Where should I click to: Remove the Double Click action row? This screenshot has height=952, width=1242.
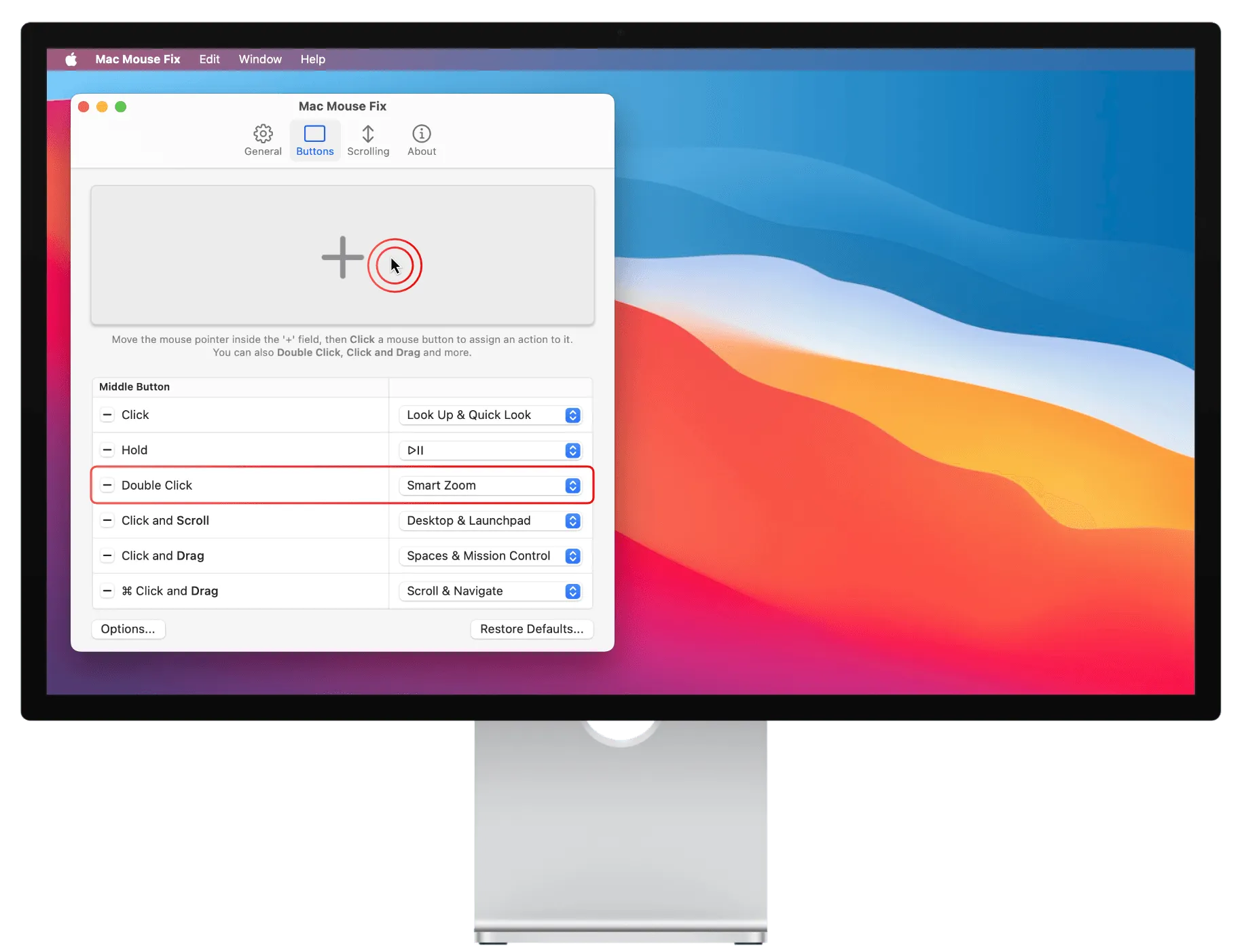point(107,486)
